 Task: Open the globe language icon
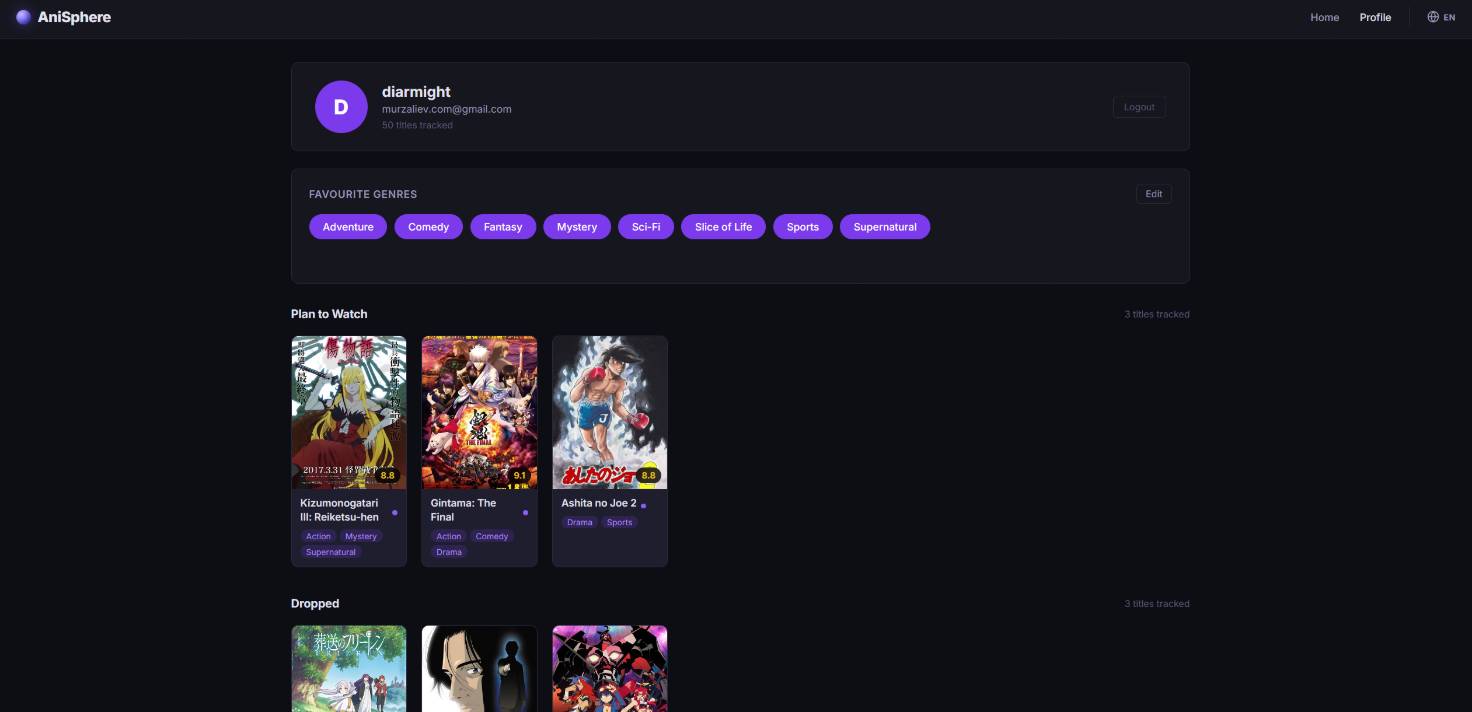(1433, 17)
